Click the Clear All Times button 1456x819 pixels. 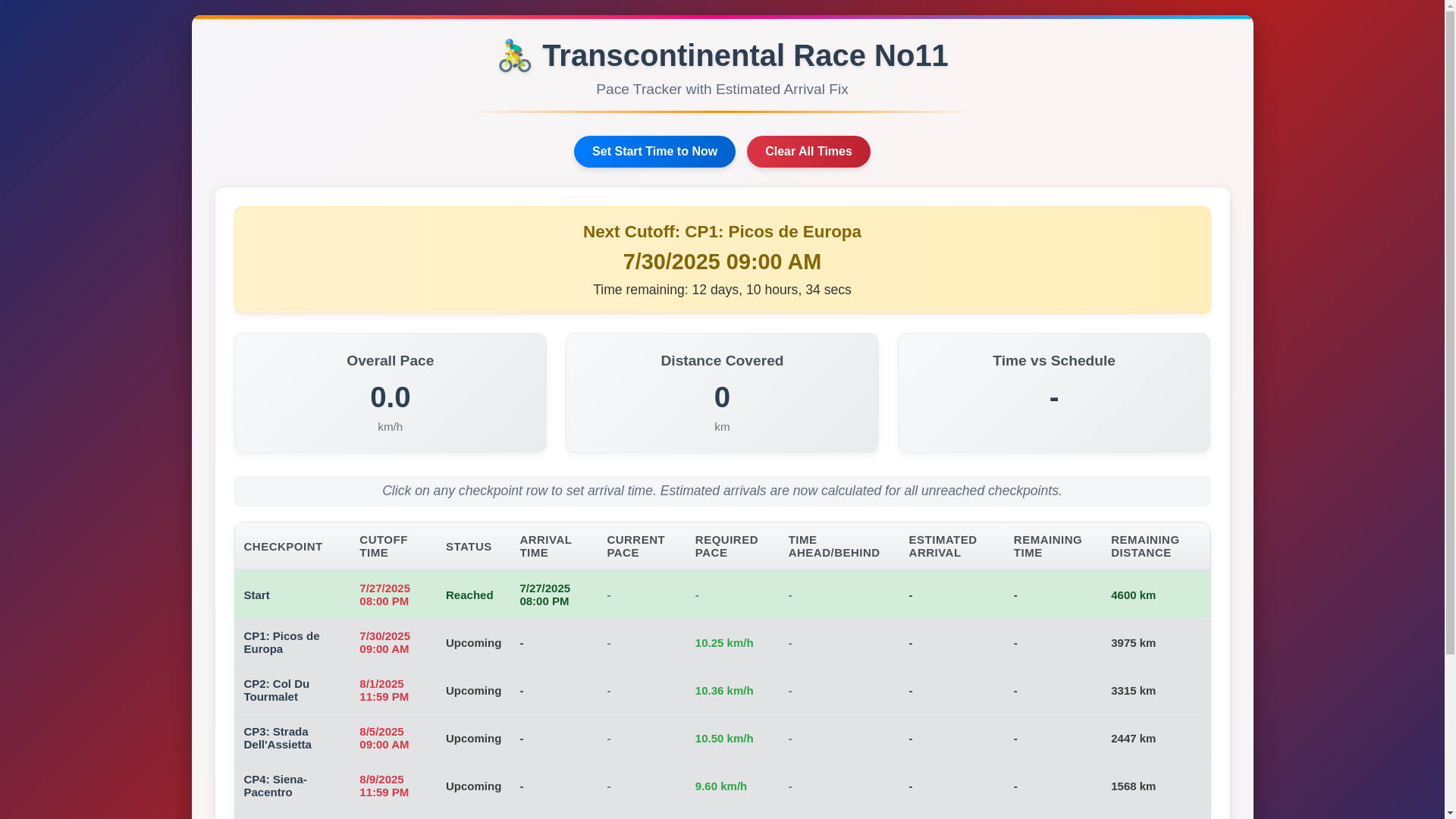[808, 152]
